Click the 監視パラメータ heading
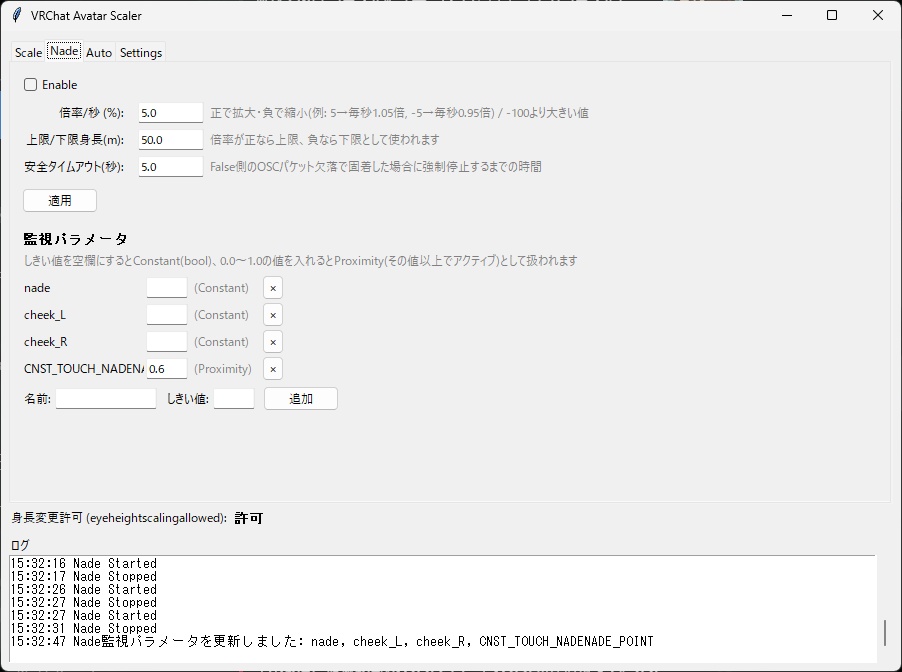 pos(75,239)
